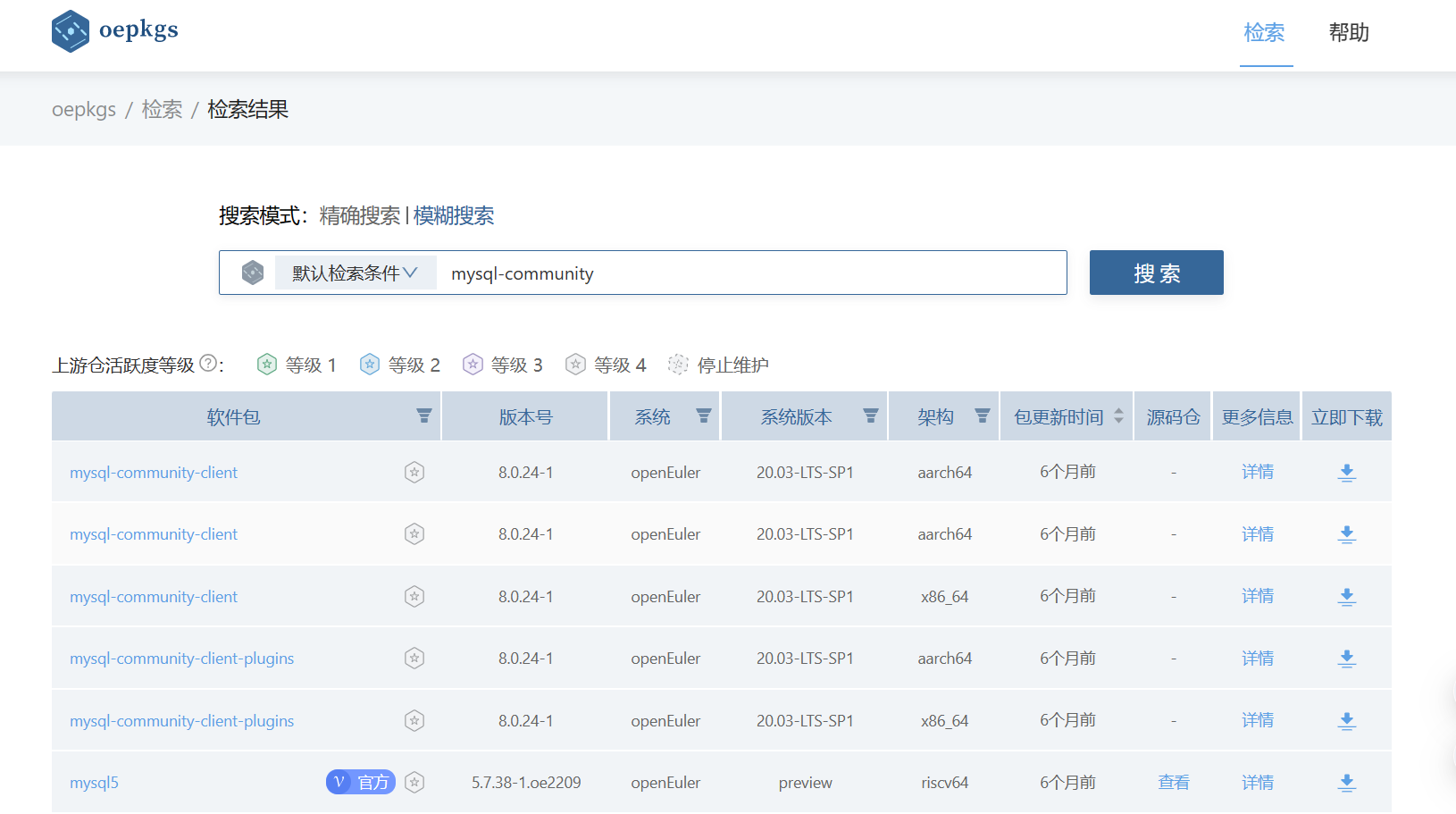Open 查看 source link for mysql5
1456x814 pixels.
point(1173,783)
